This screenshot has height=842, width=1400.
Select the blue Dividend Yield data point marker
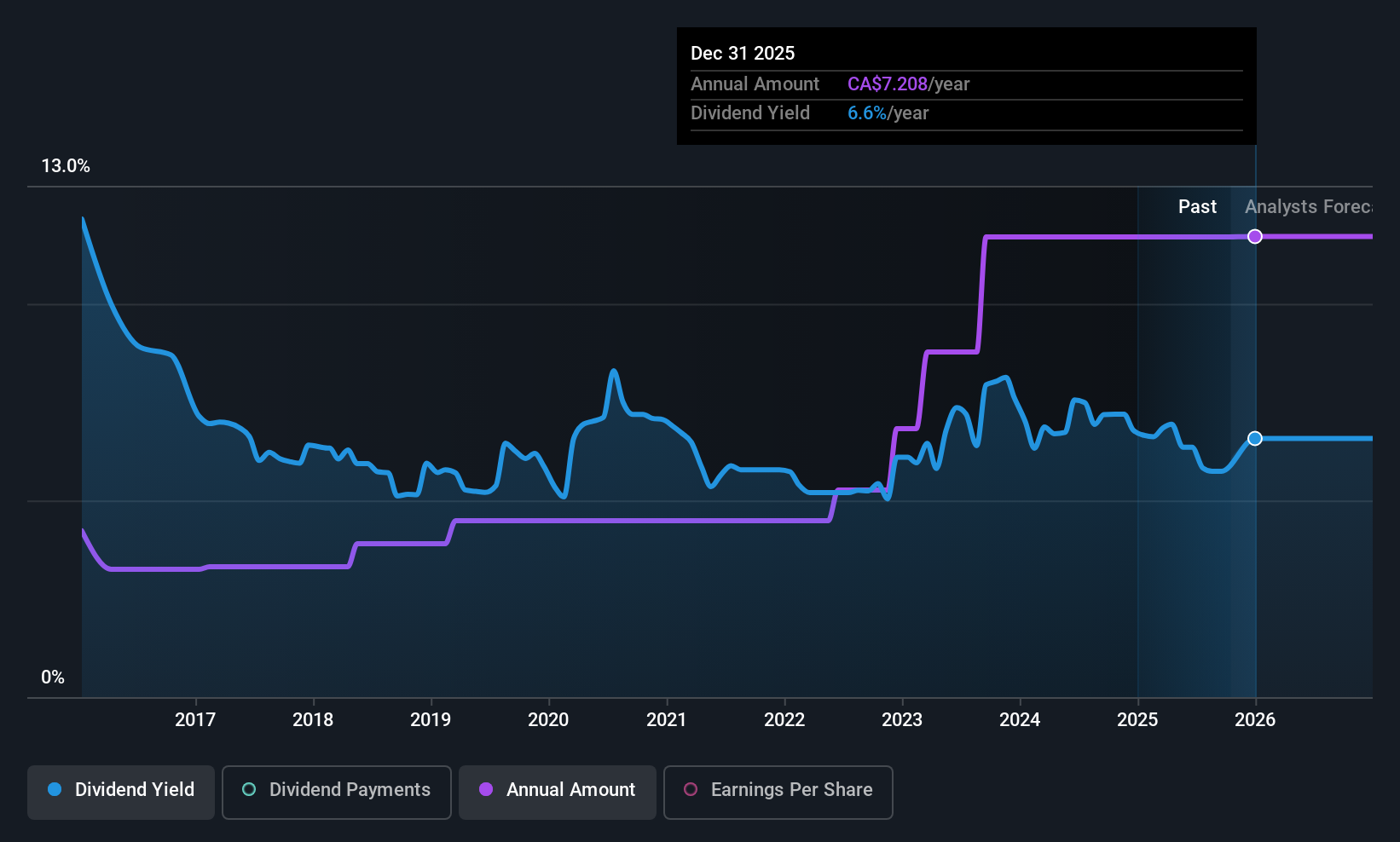coord(1255,439)
